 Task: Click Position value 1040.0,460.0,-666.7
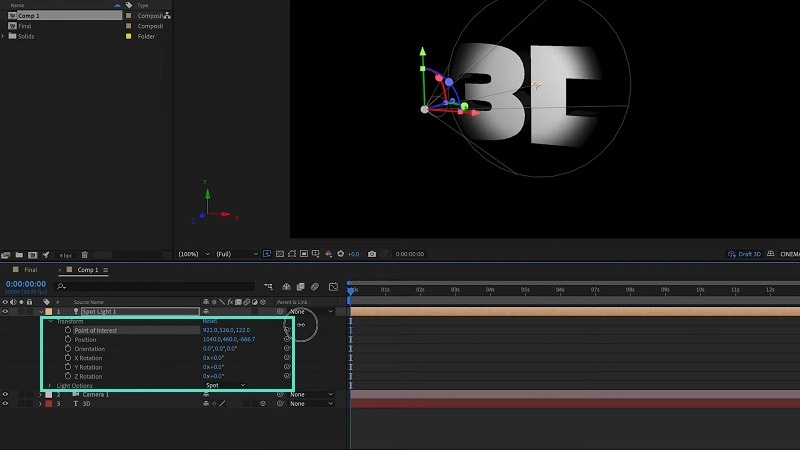(x=229, y=339)
